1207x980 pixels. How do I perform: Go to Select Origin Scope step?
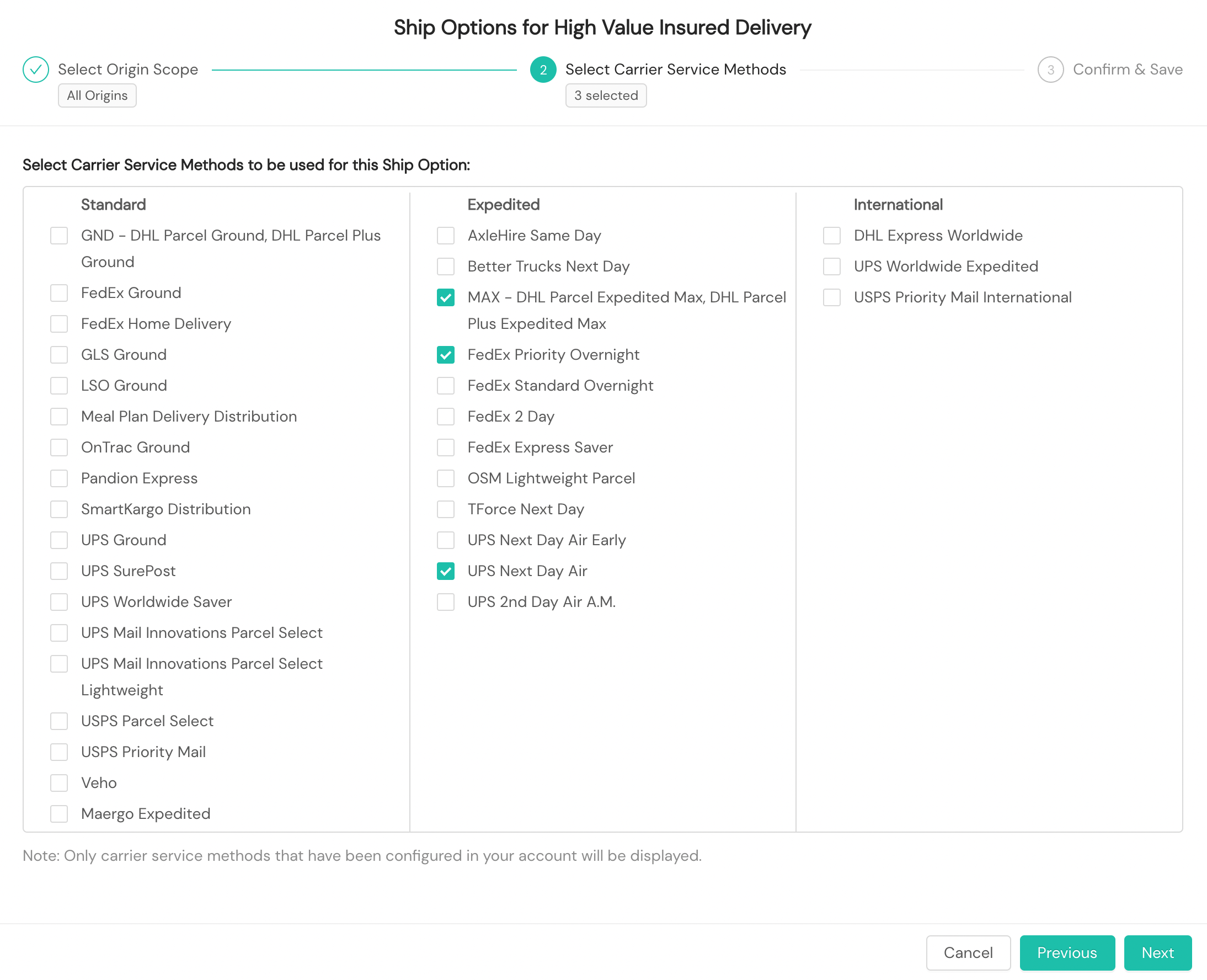(x=127, y=70)
